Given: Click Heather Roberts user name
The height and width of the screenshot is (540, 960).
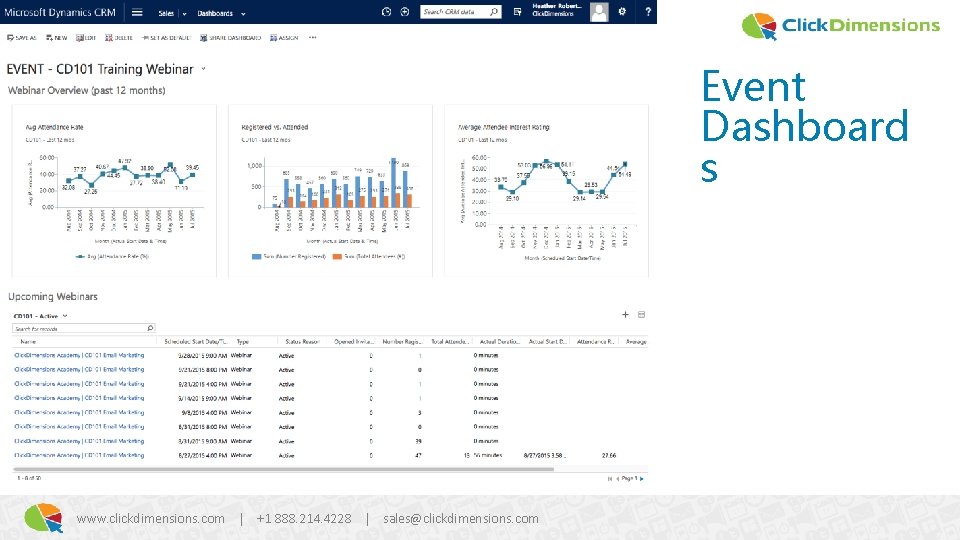Looking at the screenshot, I should [557, 6].
